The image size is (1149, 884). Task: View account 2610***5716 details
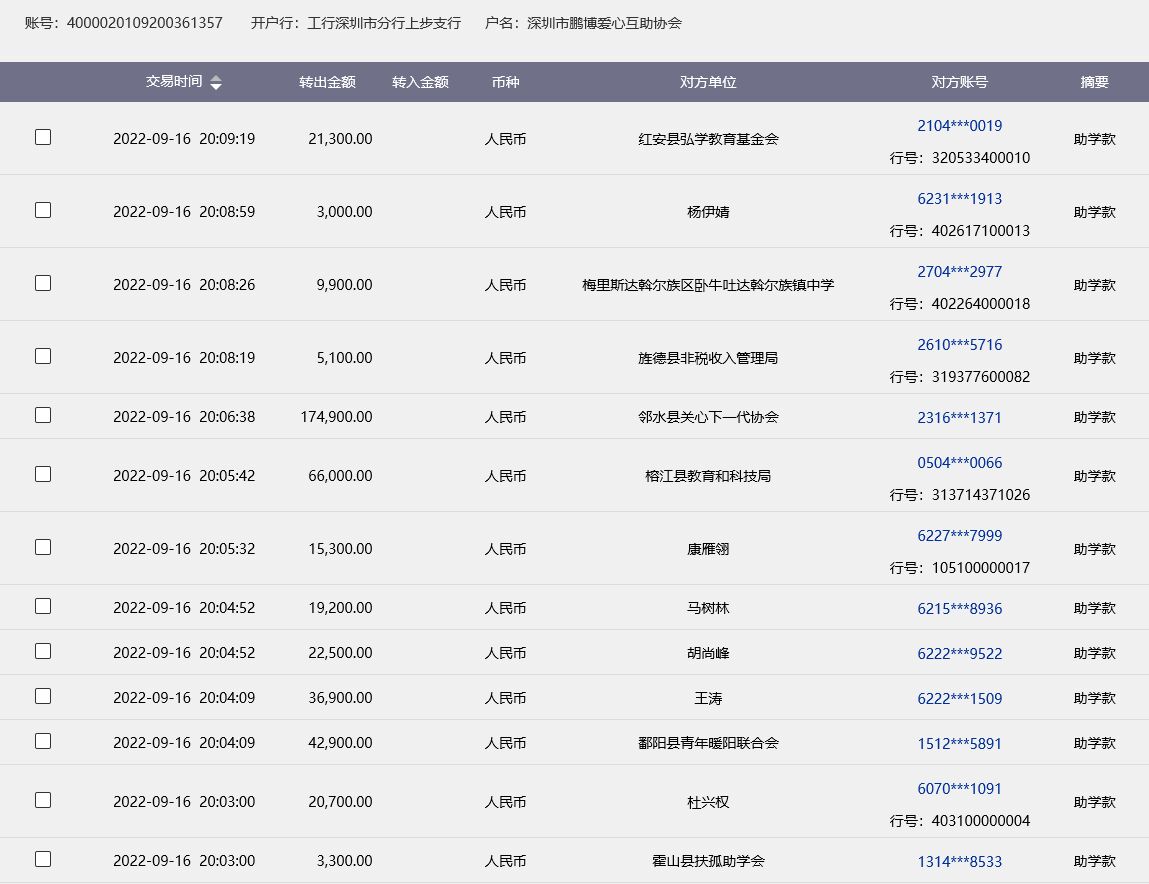(959, 345)
